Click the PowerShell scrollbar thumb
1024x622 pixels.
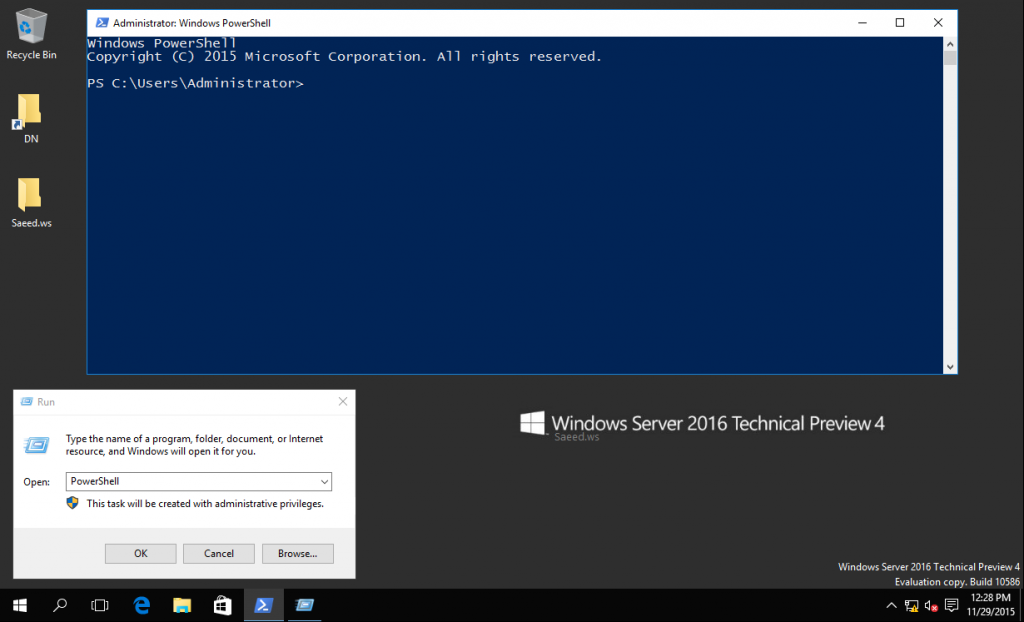[950, 58]
